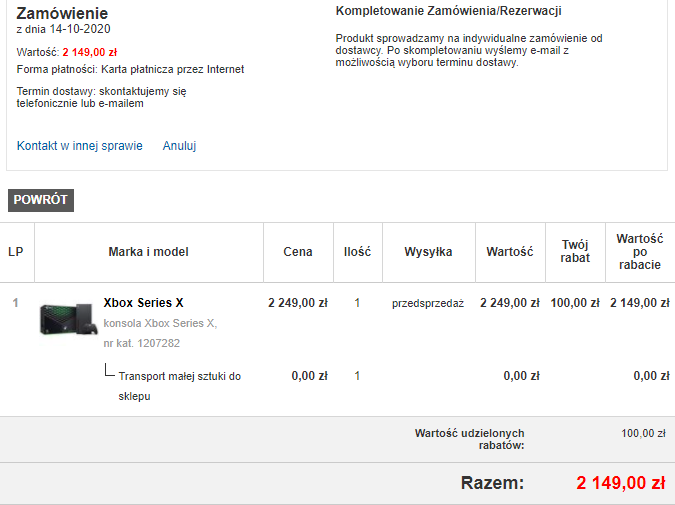Viewport: 675px width, 505px height.
Task: Open the Xbox Series X product title
Action: (x=143, y=303)
